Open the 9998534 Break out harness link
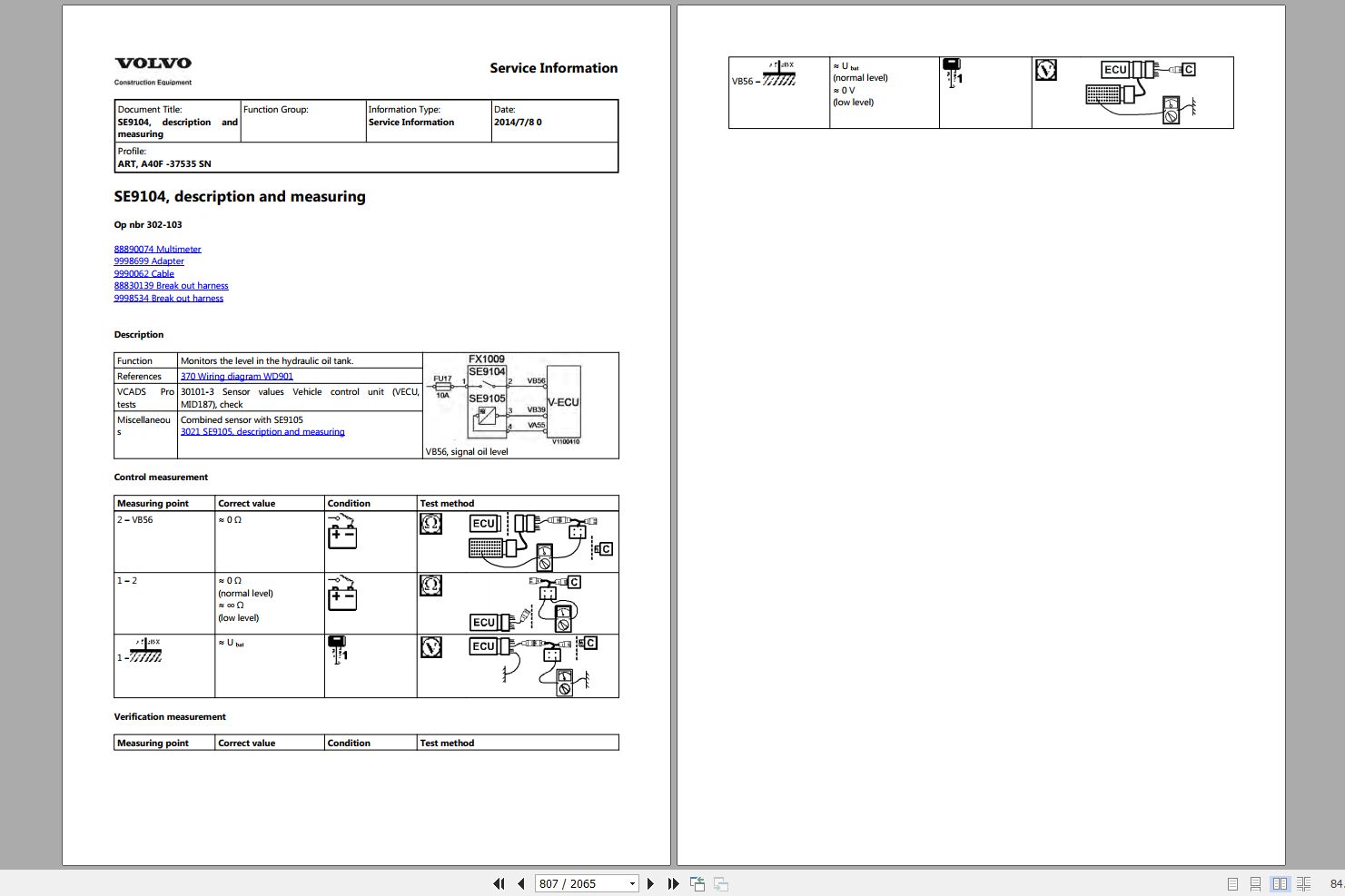Image resolution: width=1345 pixels, height=896 pixels. tap(168, 298)
